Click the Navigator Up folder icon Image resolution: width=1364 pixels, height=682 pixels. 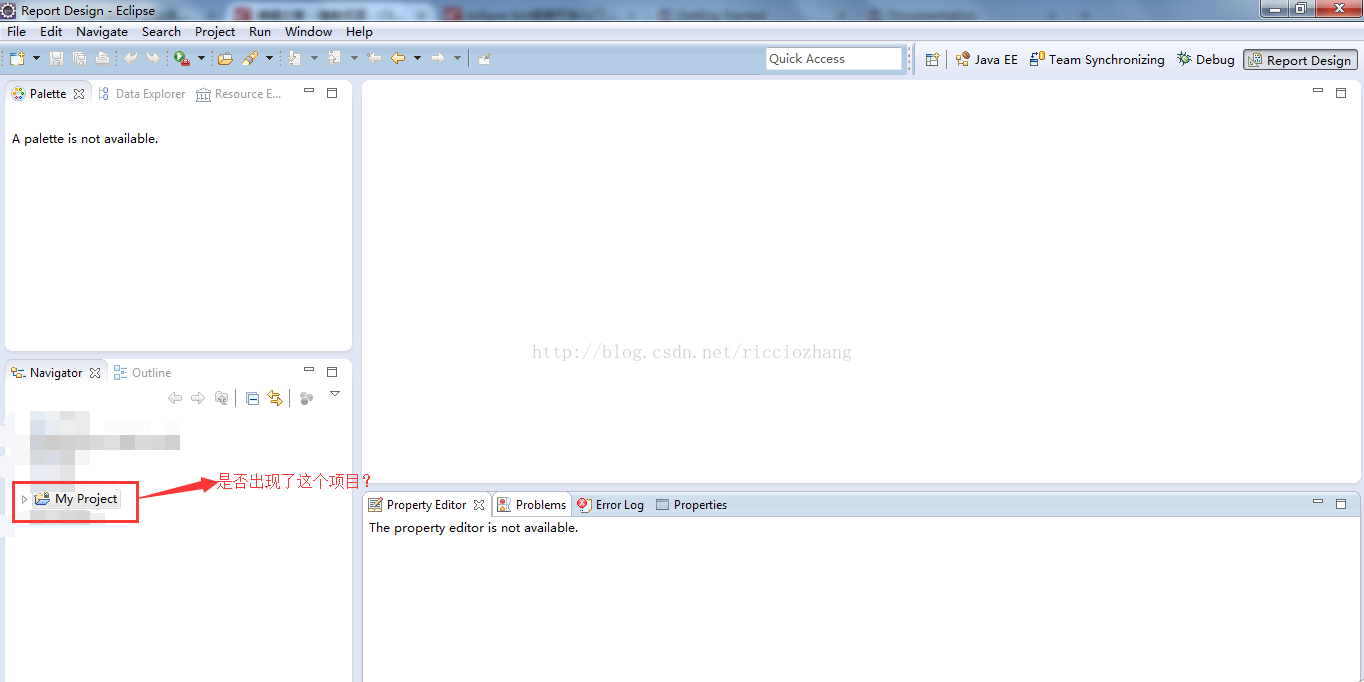[x=222, y=398]
